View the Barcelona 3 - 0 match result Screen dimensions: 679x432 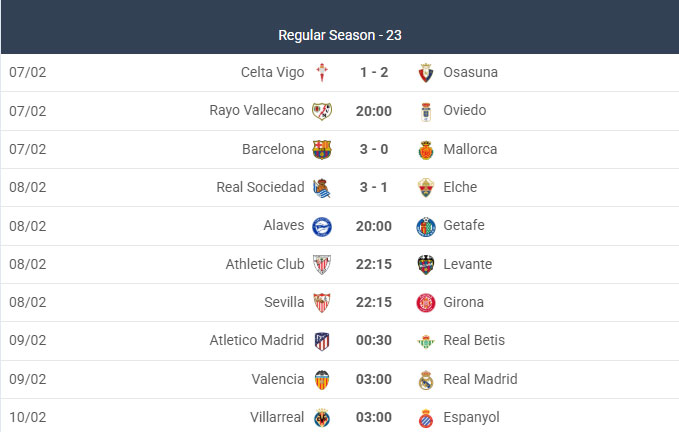[x=374, y=149]
